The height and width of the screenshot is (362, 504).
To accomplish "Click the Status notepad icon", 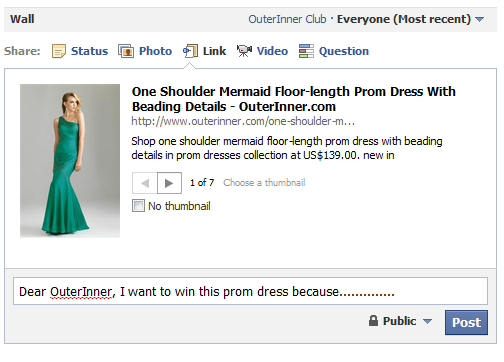I will click(59, 51).
